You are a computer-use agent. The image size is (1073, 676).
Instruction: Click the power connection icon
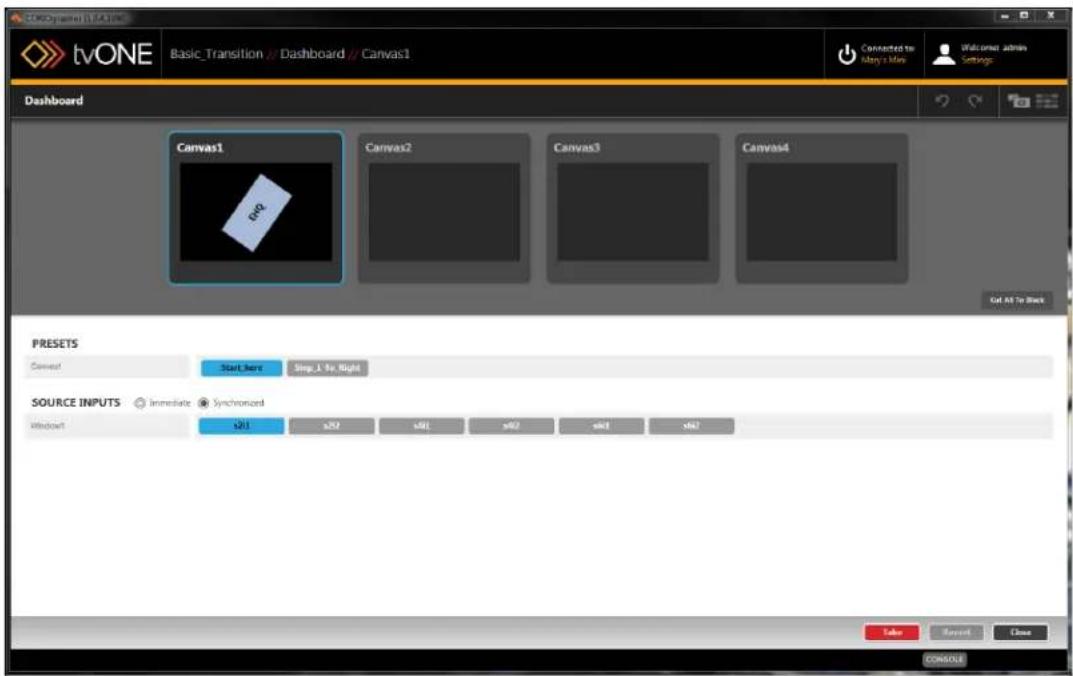click(x=846, y=54)
